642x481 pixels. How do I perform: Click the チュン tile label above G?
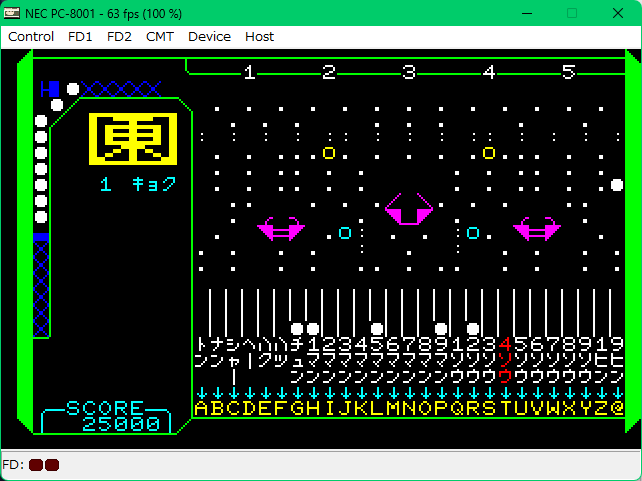tap(297, 360)
